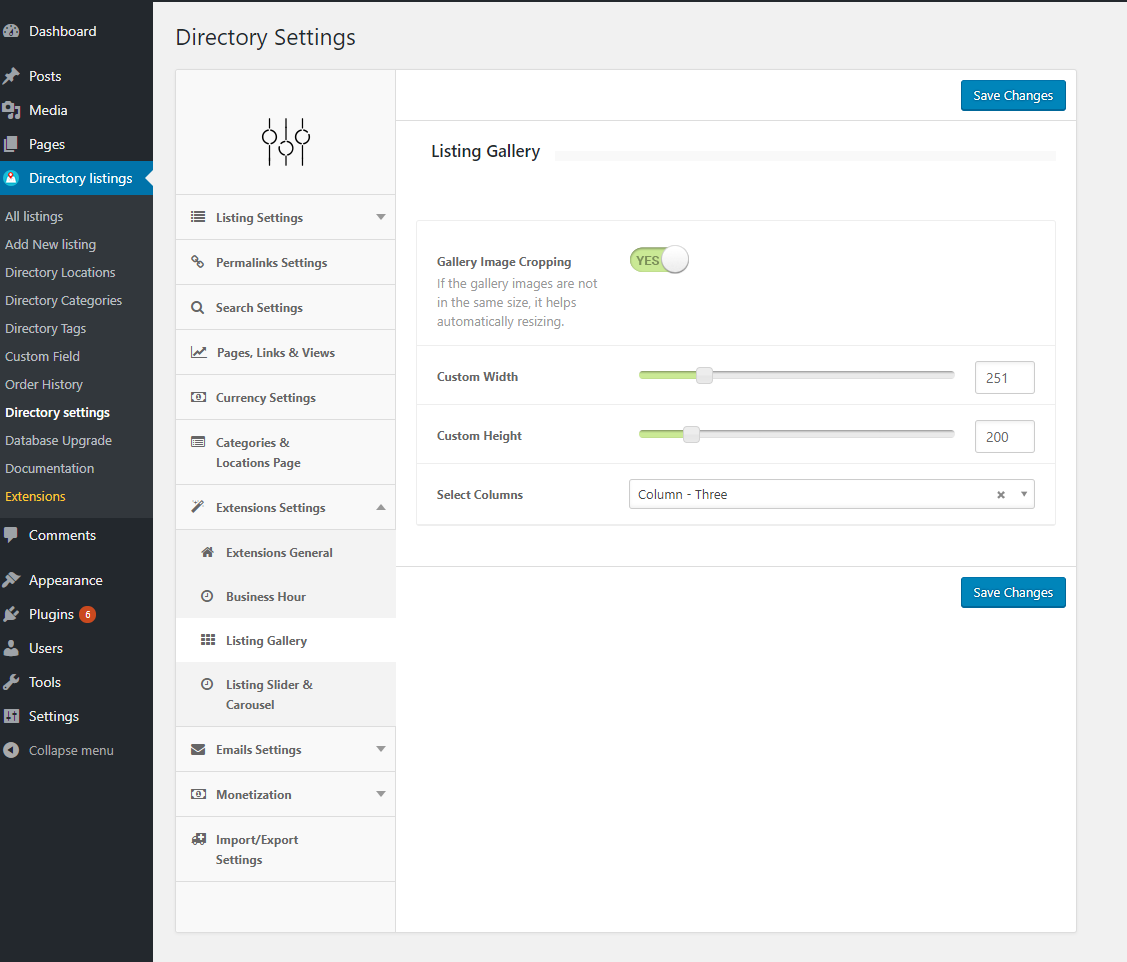
Task: Open the yellow Extensions link
Action: tap(35, 496)
